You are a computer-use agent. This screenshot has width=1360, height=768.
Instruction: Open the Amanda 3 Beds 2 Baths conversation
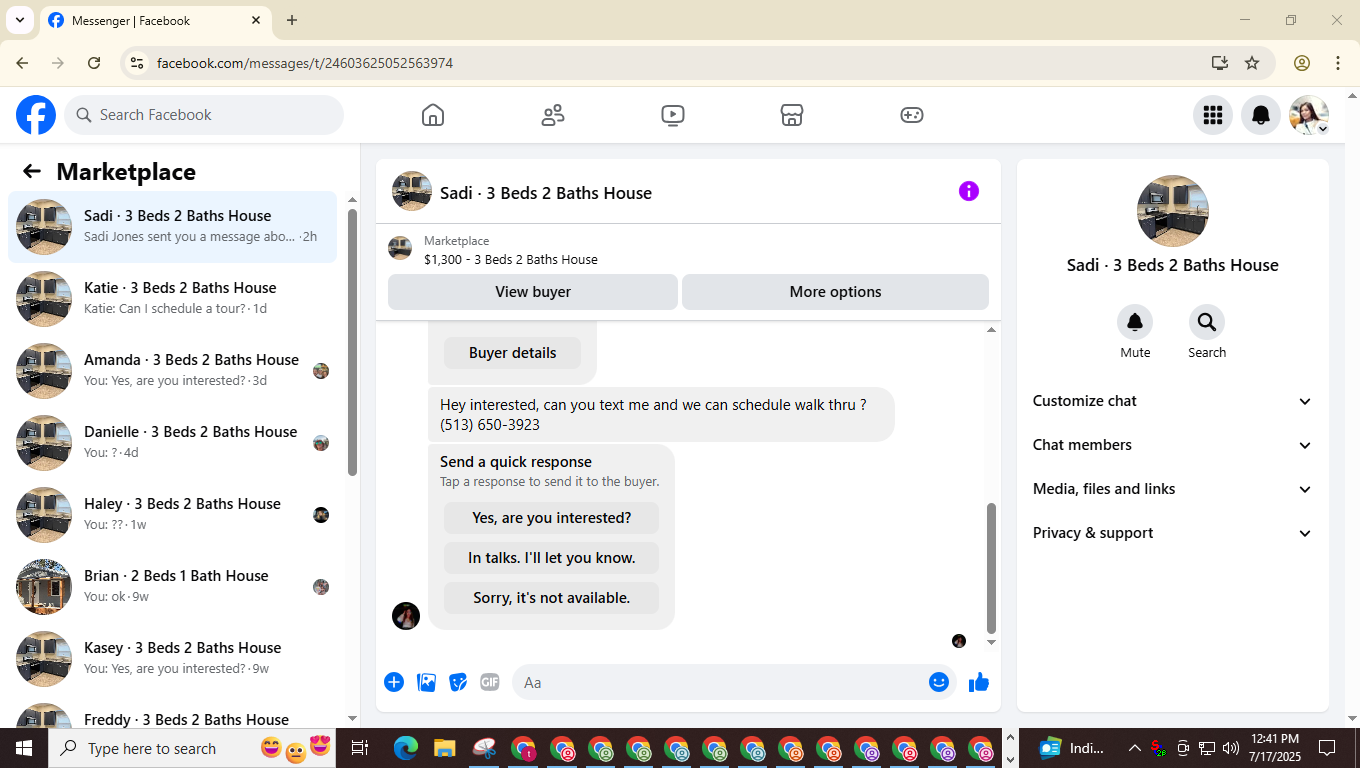(x=172, y=371)
